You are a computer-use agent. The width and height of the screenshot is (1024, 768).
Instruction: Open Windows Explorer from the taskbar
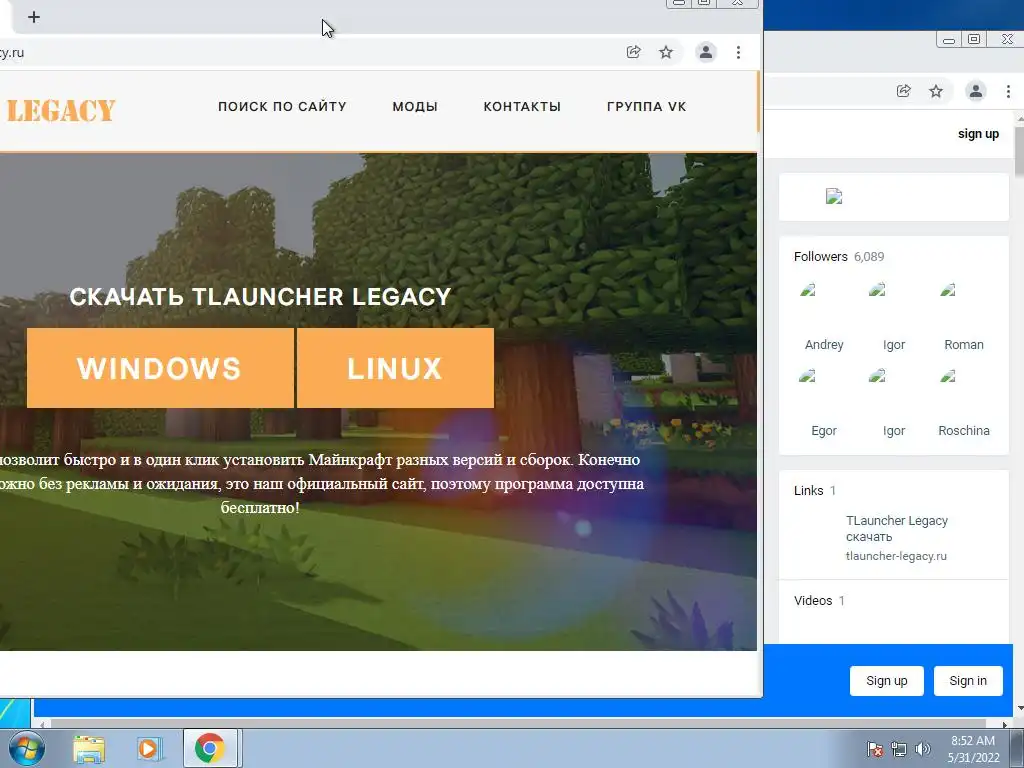coord(89,748)
